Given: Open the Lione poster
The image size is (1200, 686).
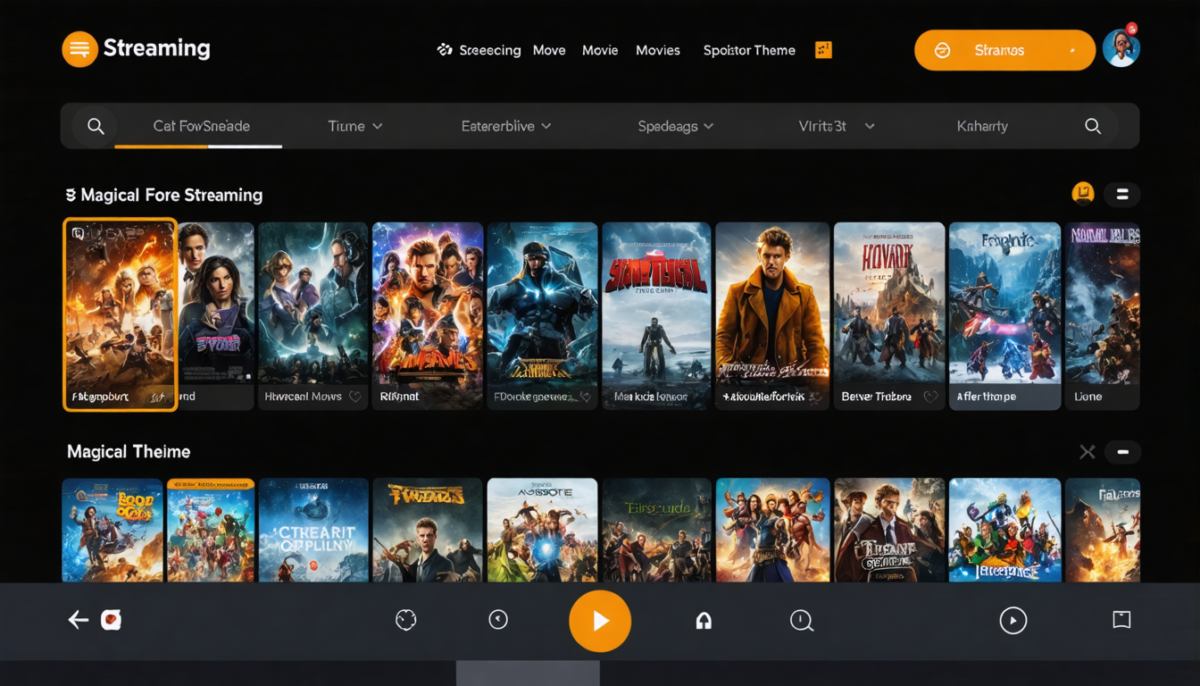Looking at the screenshot, I should point(1102,315).
